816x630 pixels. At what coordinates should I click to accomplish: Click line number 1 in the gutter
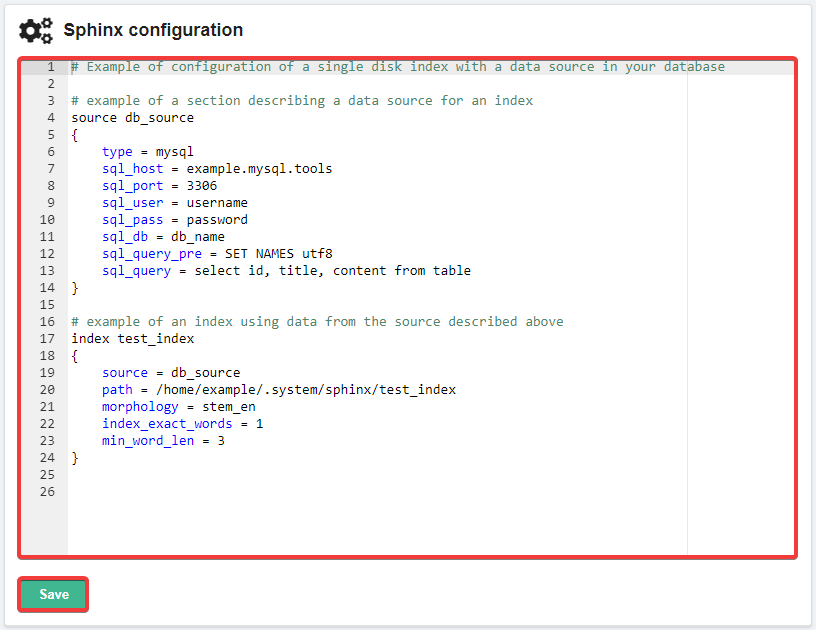click(50, 67)
